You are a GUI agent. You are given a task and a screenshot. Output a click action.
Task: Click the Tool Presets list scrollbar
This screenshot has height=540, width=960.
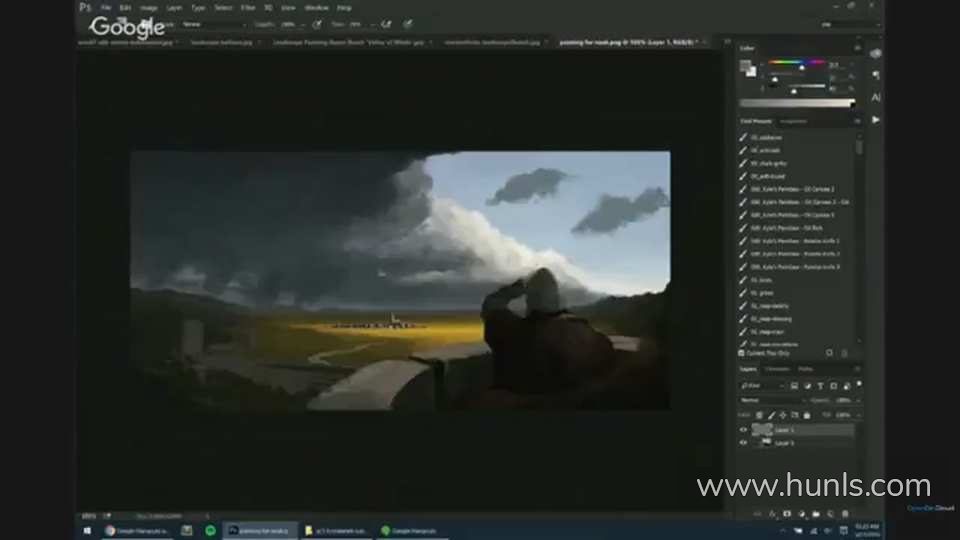pyautogui.click(x=859, y=148)
